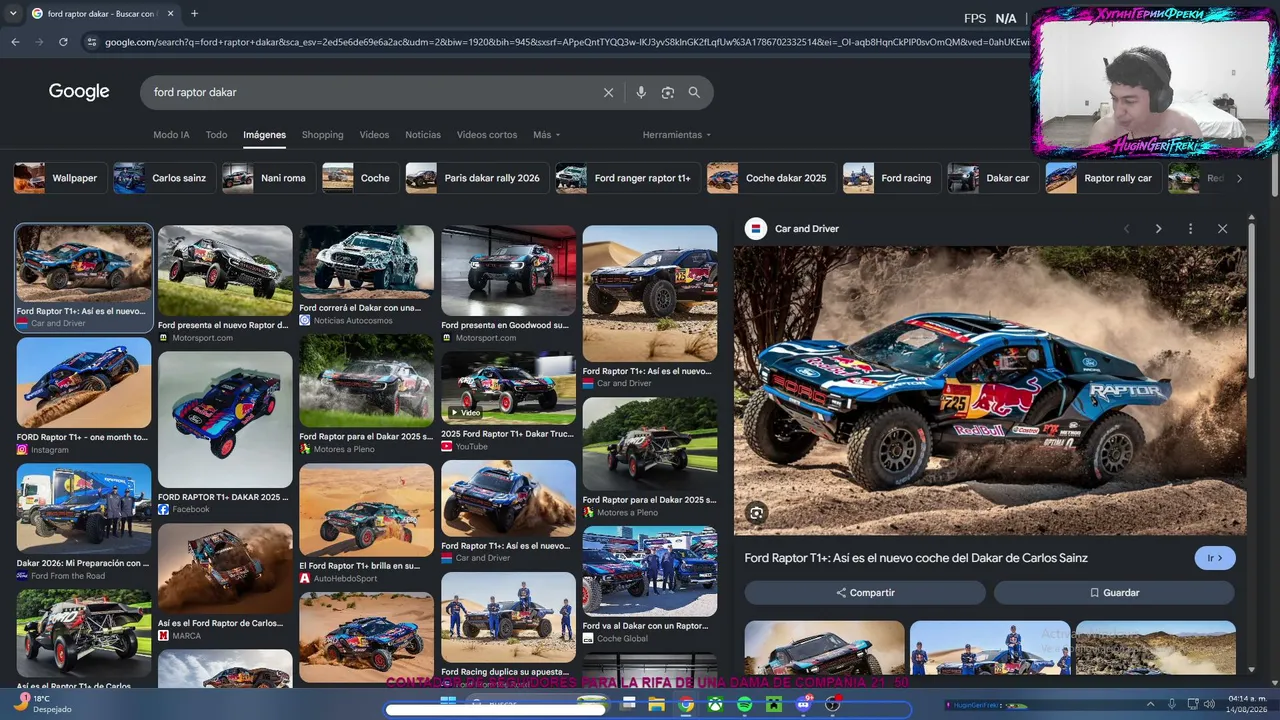
Task: Switch to the Todo results tab
Action: click(x=216, y=135)
